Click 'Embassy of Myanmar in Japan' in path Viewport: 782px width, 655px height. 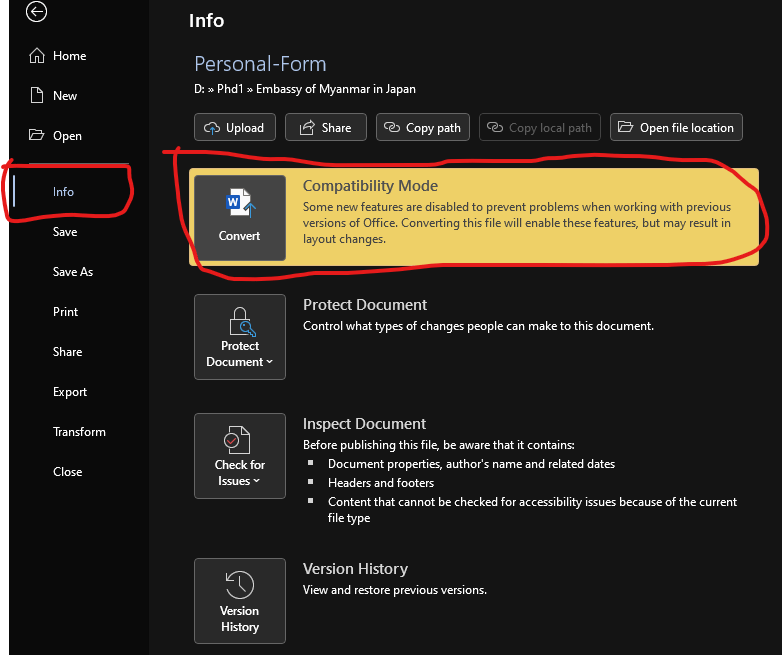pyautogui.click(x=336, y=89)
